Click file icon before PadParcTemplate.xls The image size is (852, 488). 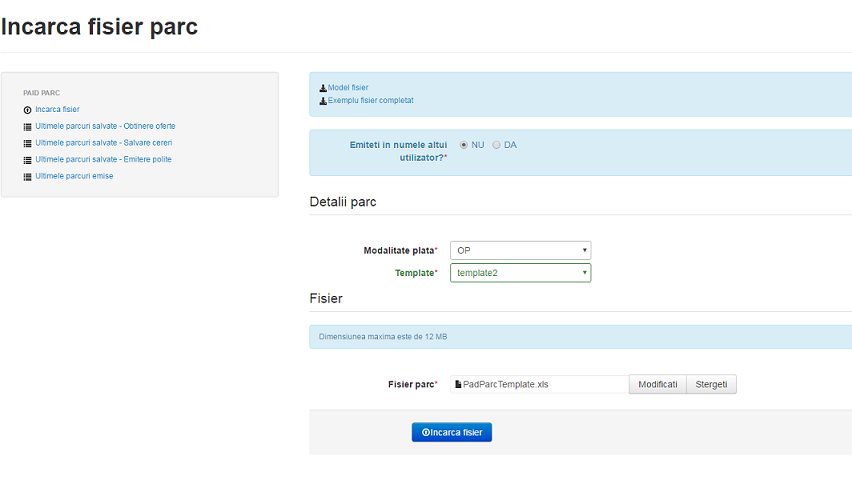point(458,384)
